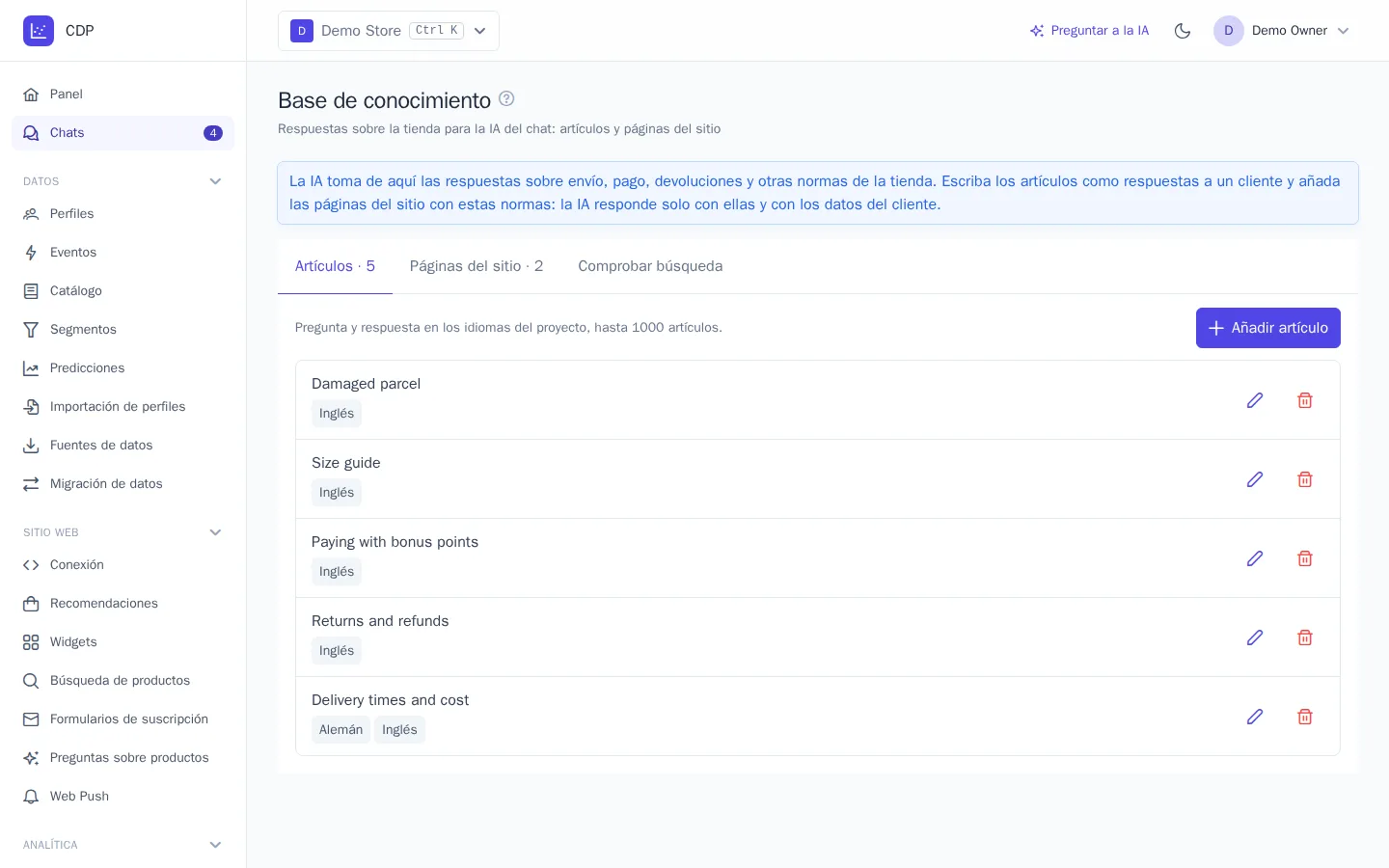Screen dimensions: 1389x868
Task: Go to Conexión in the sidebar
Action: tap(123, 565)
